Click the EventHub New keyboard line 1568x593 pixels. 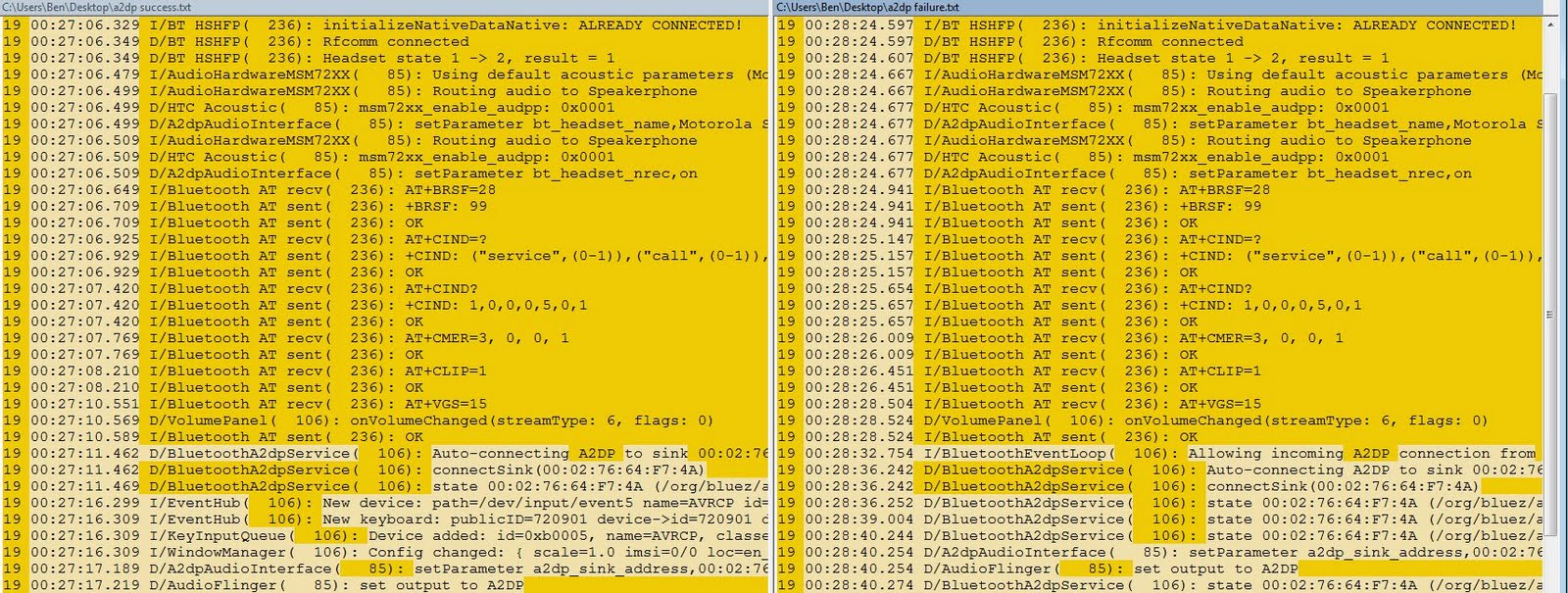[x=384, y=519]
